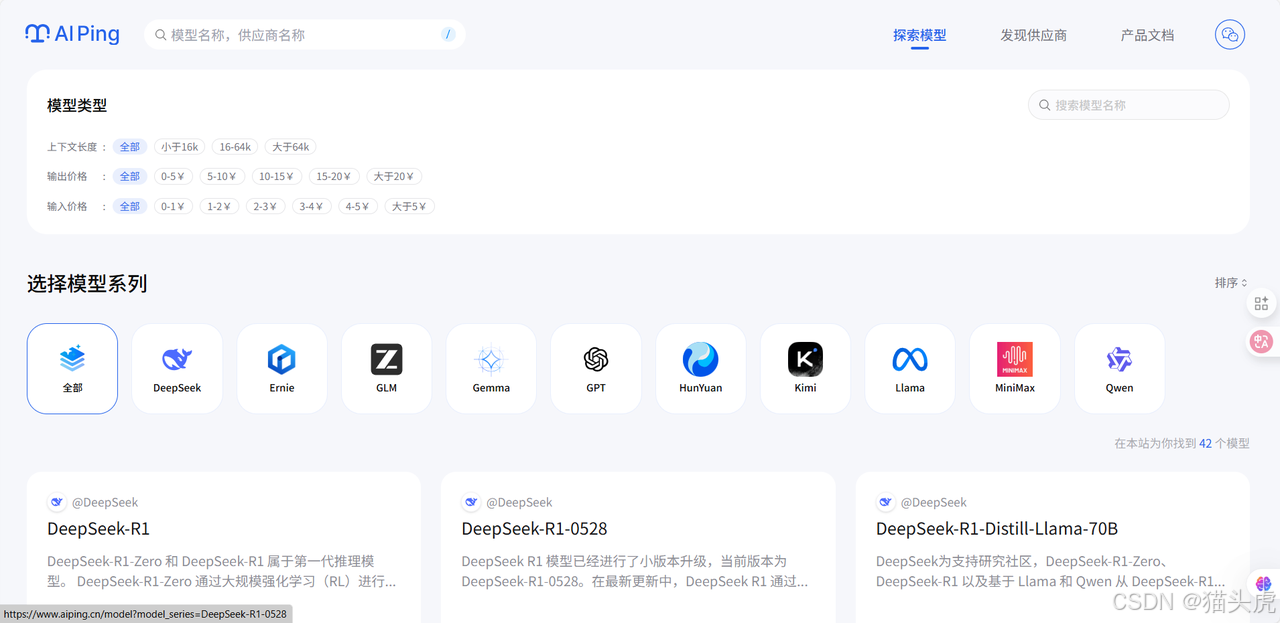Select 3-4¥ input price filter
Screen dimensions: 1280x623
click(x=312, y=207)
